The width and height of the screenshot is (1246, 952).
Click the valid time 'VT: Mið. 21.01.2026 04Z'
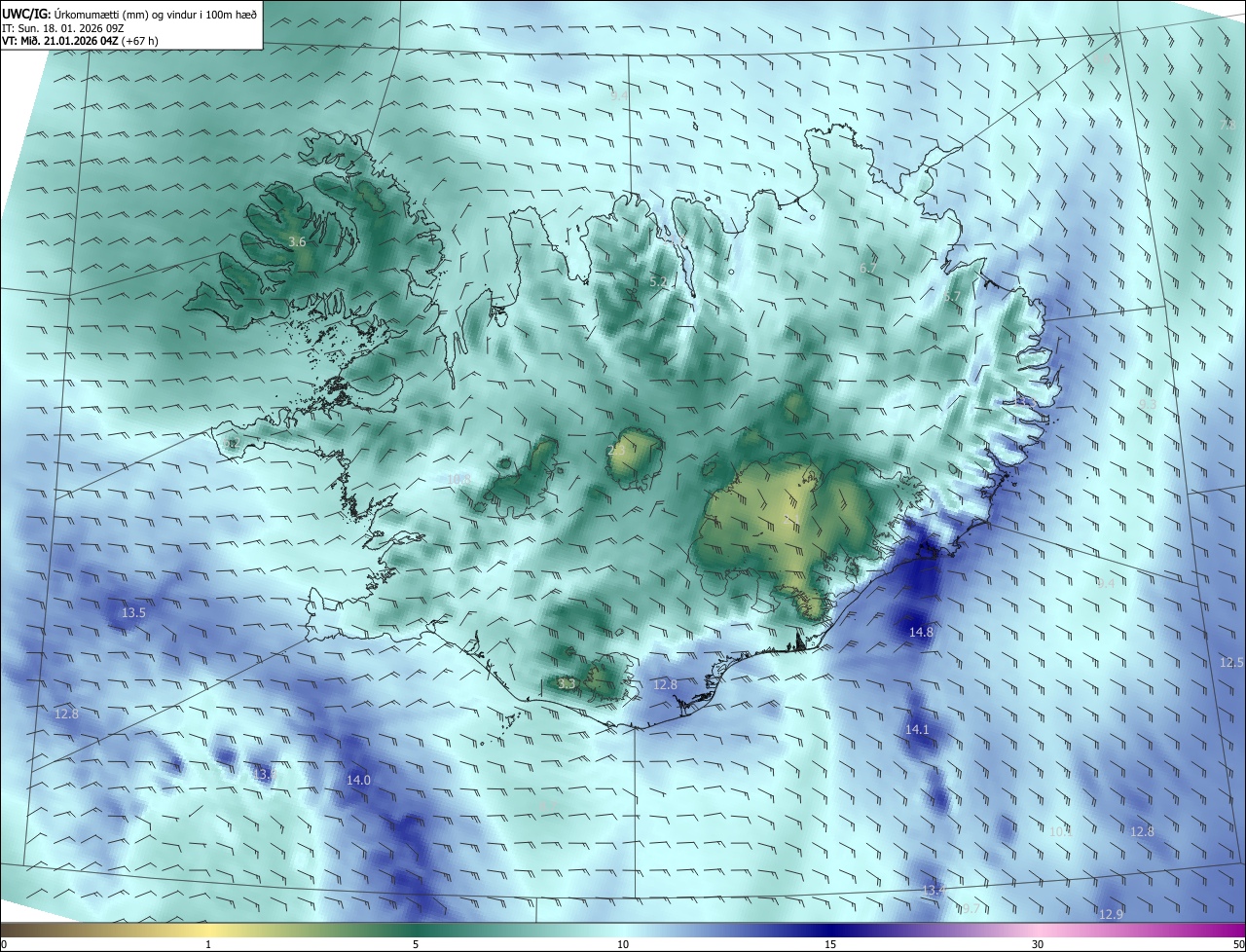60,41
